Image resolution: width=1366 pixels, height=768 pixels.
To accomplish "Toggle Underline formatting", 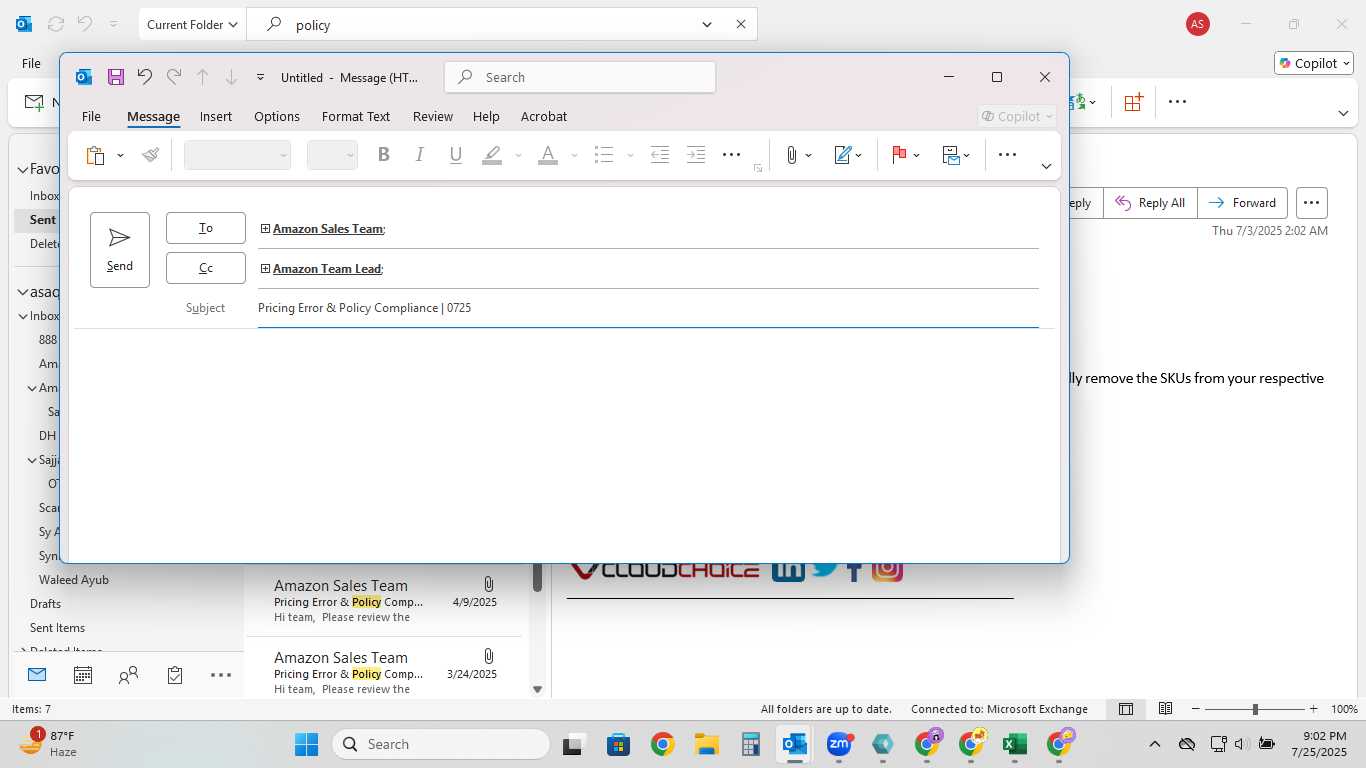I will [x=456, y=155].
